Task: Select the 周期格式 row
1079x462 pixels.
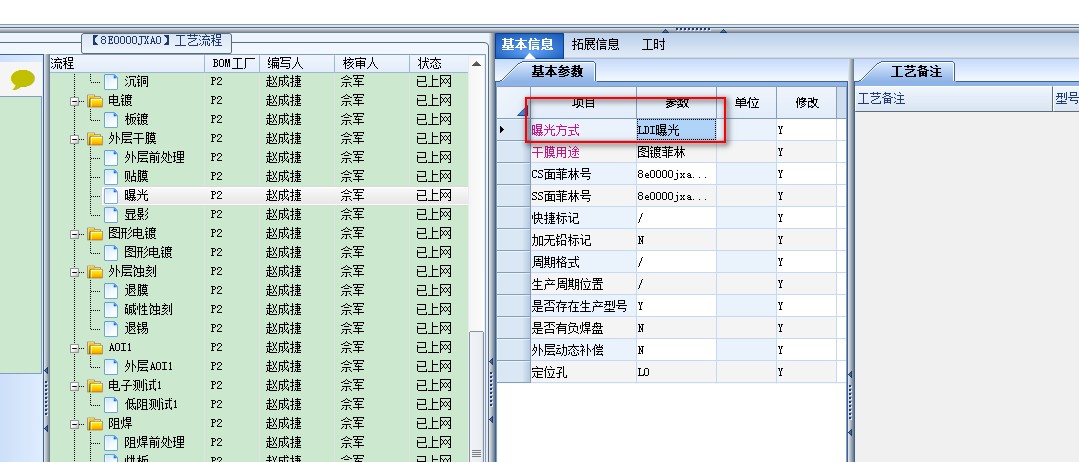Action: (671, 262)
